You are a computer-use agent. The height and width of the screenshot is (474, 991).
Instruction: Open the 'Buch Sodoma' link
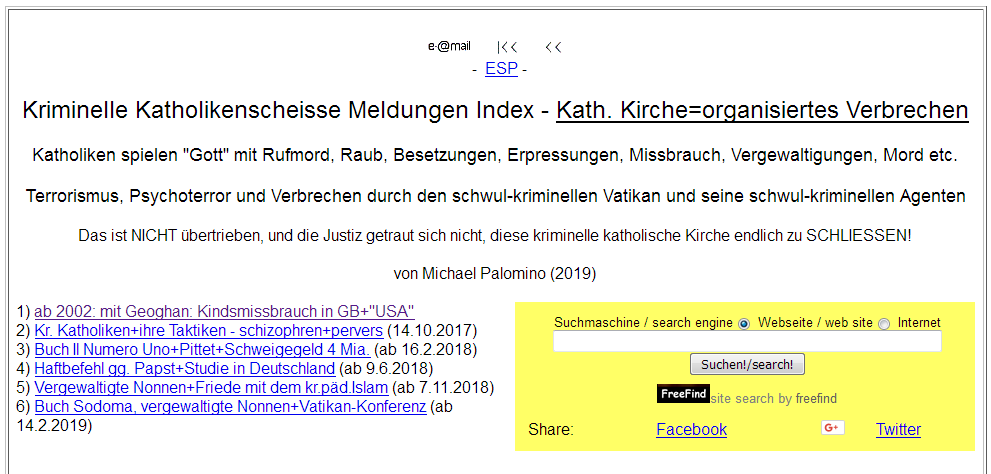point(230,406)
